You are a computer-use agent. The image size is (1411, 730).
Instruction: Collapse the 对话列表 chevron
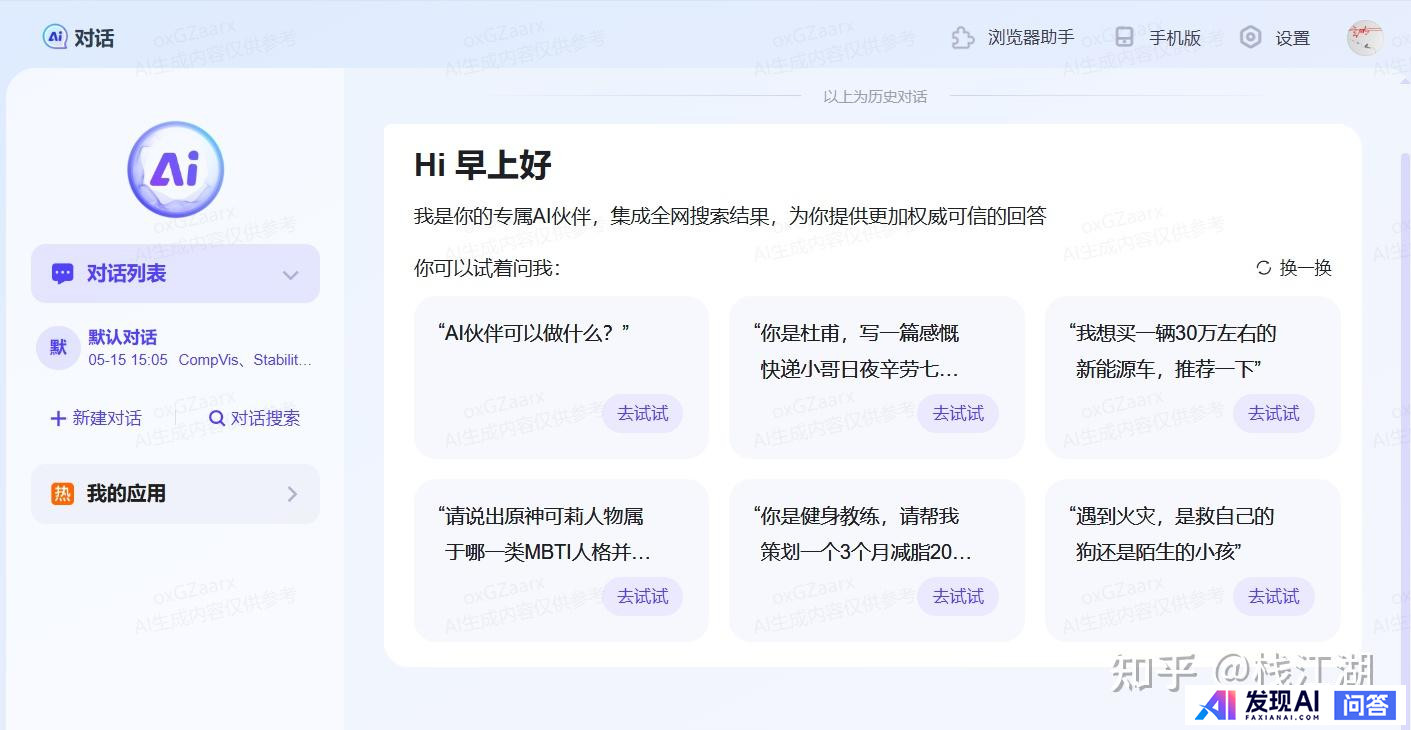click(x=291, y=275)
